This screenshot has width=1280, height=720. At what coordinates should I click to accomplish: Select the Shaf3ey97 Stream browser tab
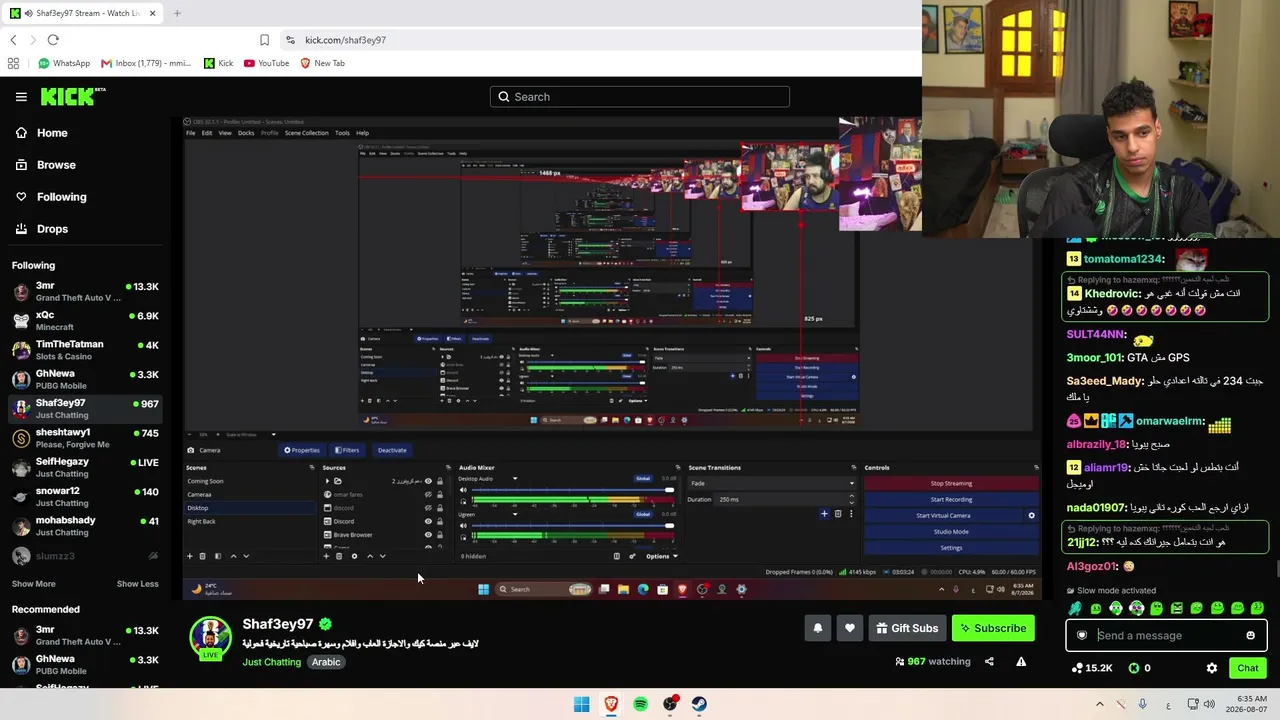[84, 13]
